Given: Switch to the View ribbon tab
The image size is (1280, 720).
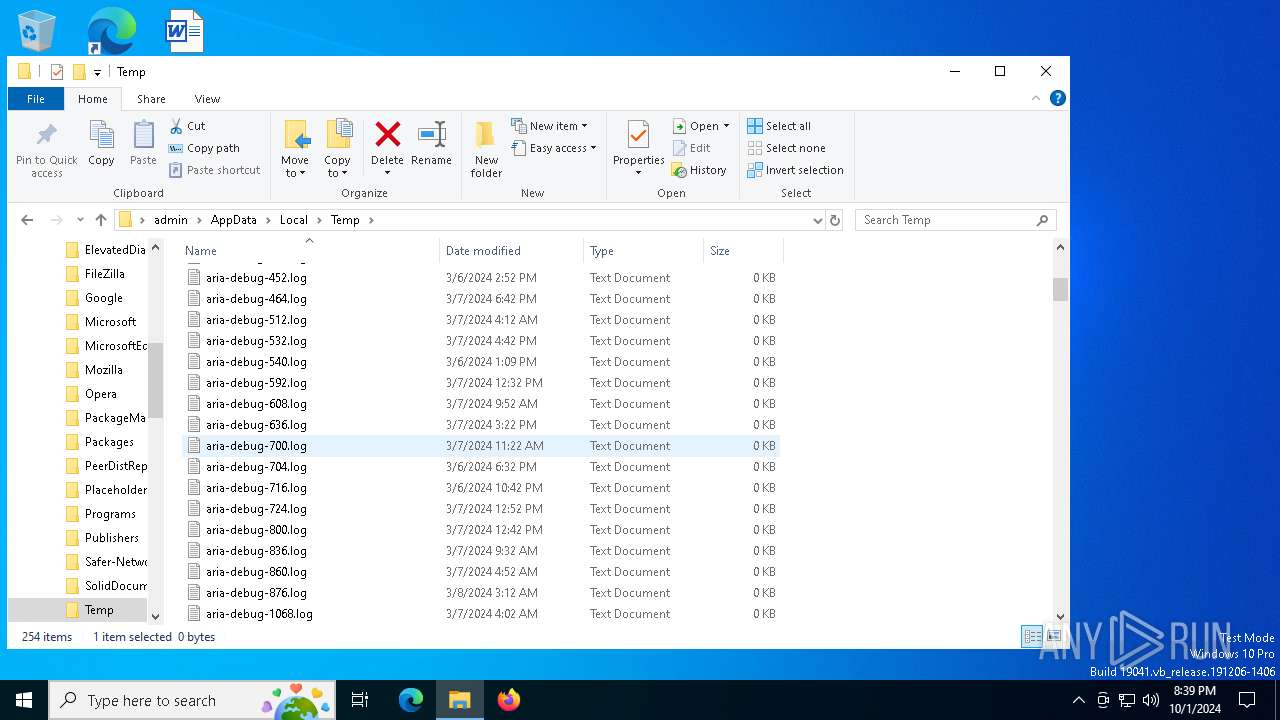Looking at the screenshot, I should (207, 99).
